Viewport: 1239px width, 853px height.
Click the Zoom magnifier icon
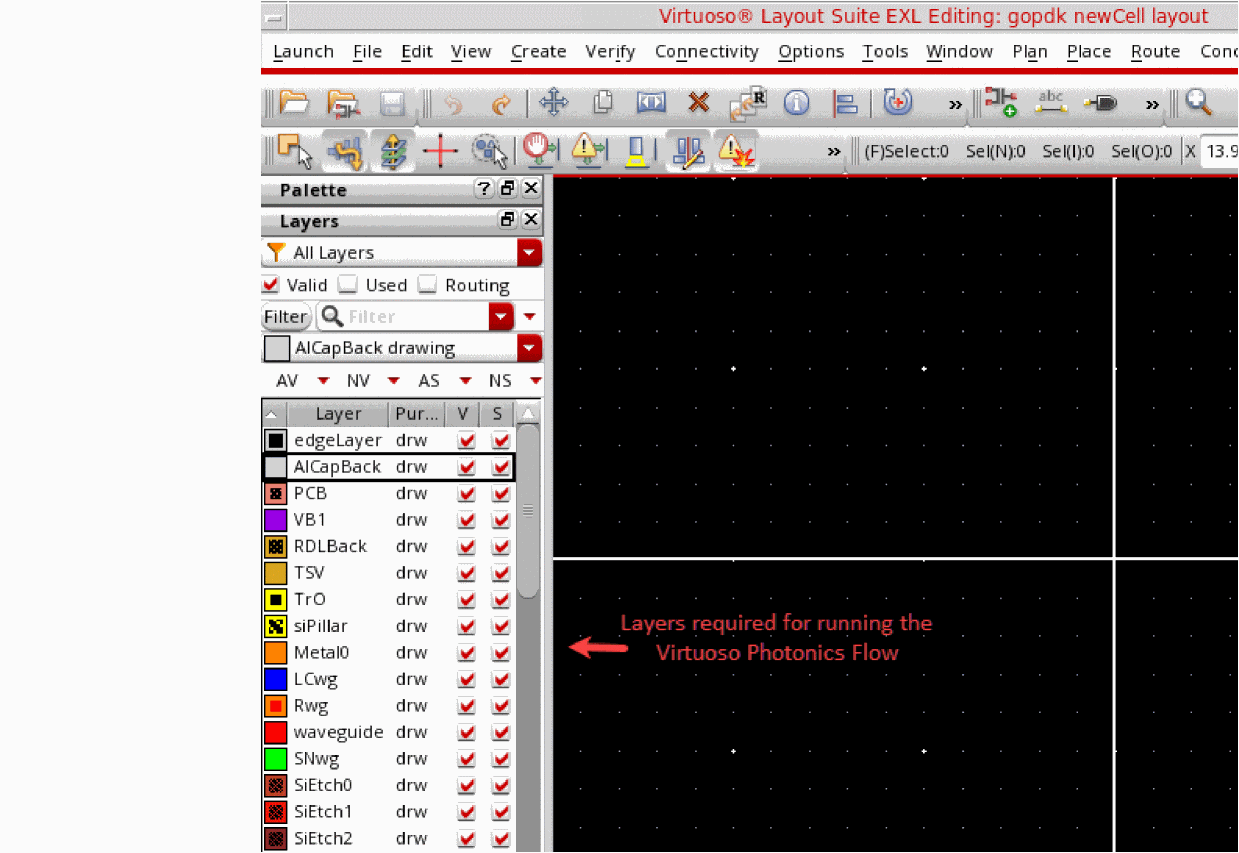pyautogui.click(x=1198, y=102)
